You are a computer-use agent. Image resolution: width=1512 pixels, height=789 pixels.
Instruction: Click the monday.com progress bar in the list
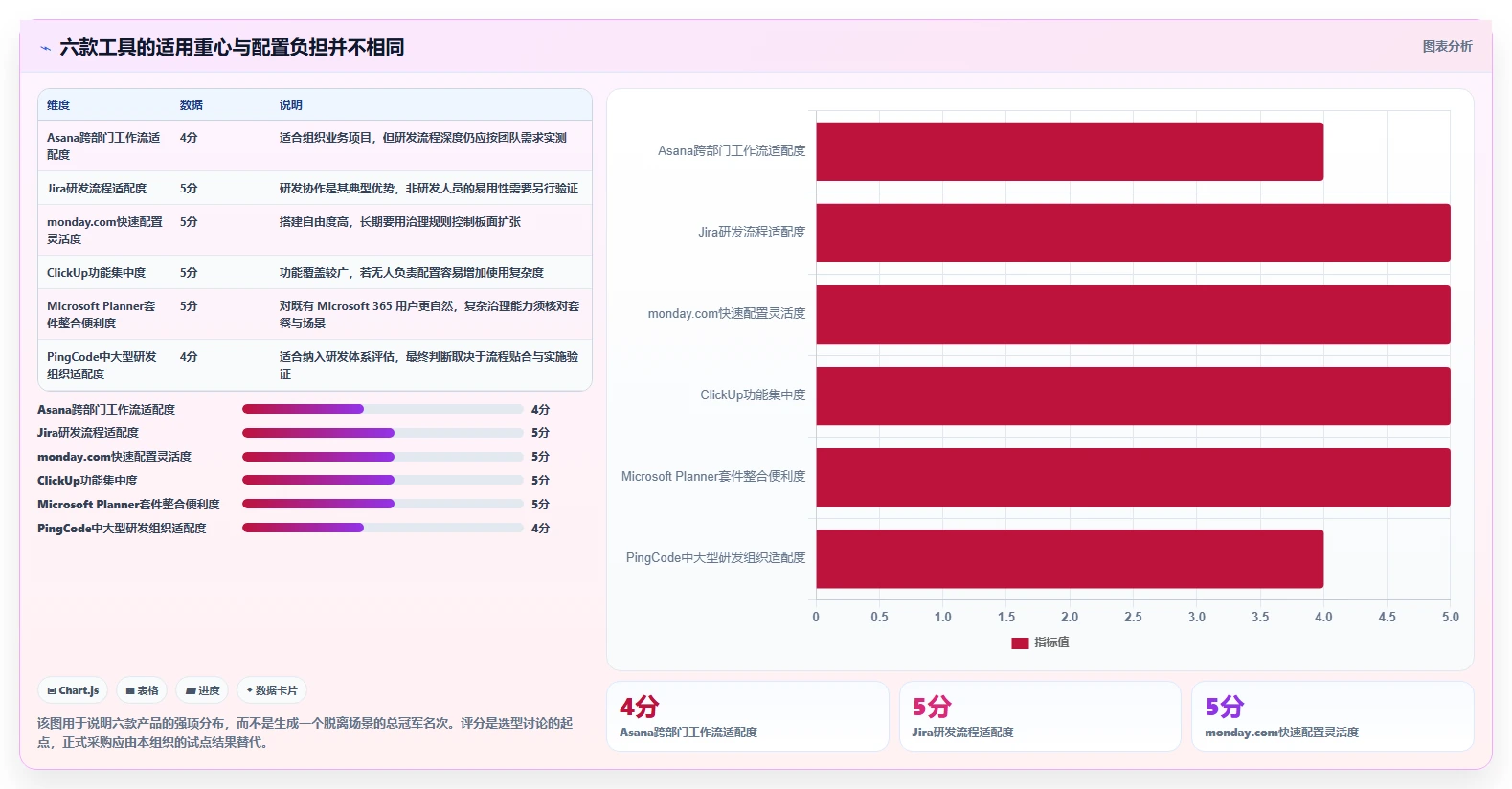pos(382,457)
